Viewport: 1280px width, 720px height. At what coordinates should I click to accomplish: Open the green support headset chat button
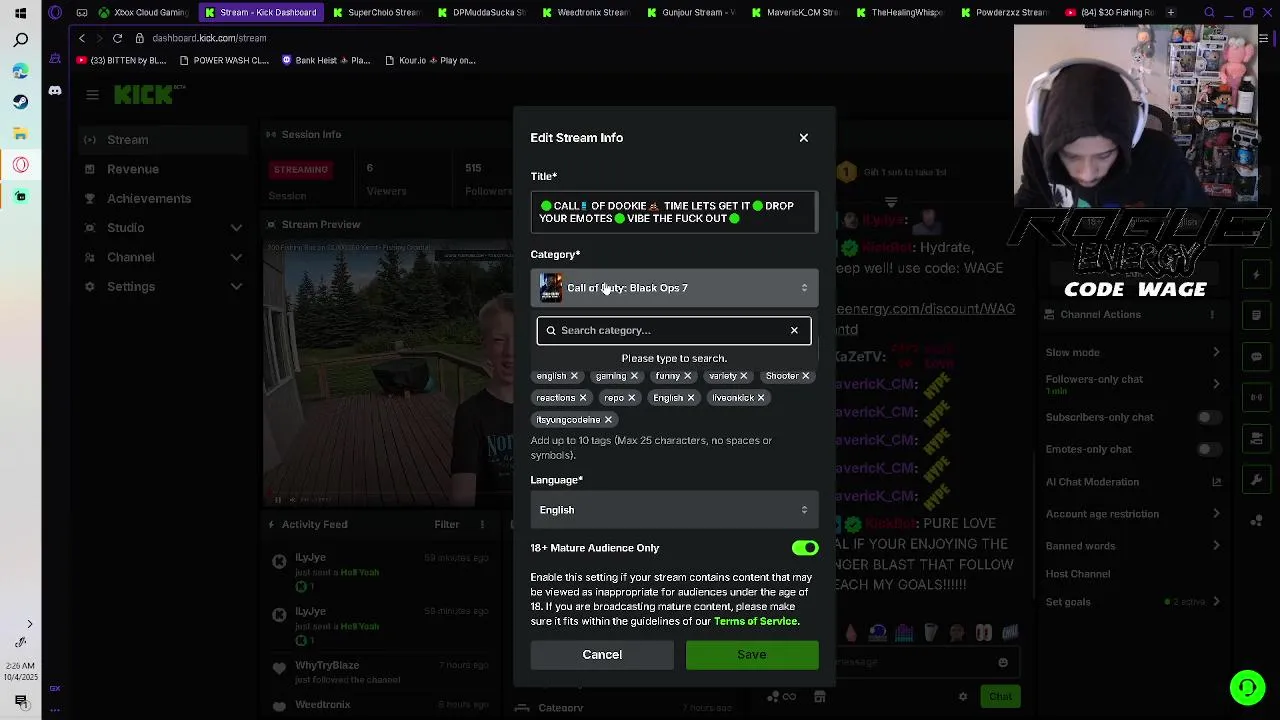(1247, 688)
